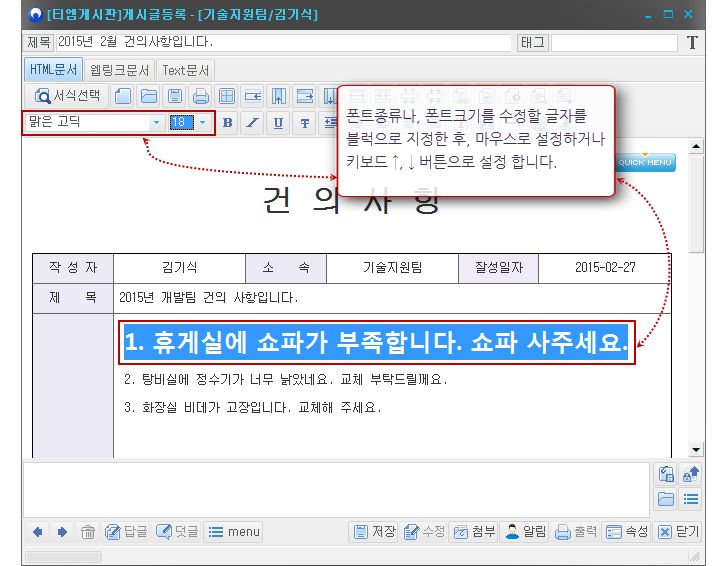This screenshot has height=566, width=727.
Task: Click the large T text icon beside tag field
Action: (692, 43)
